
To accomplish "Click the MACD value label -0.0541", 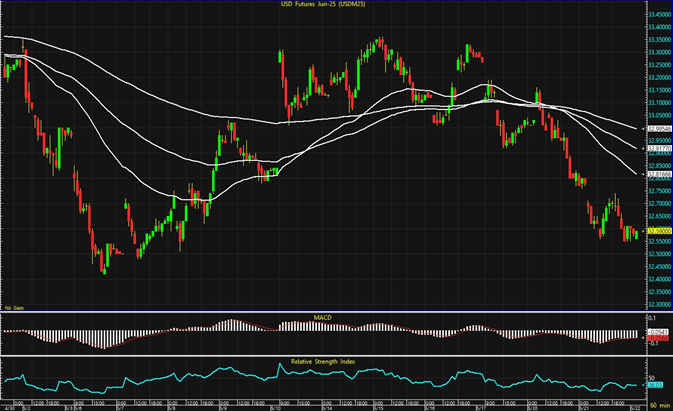I will pyautogui.click(x=657, y=333).
